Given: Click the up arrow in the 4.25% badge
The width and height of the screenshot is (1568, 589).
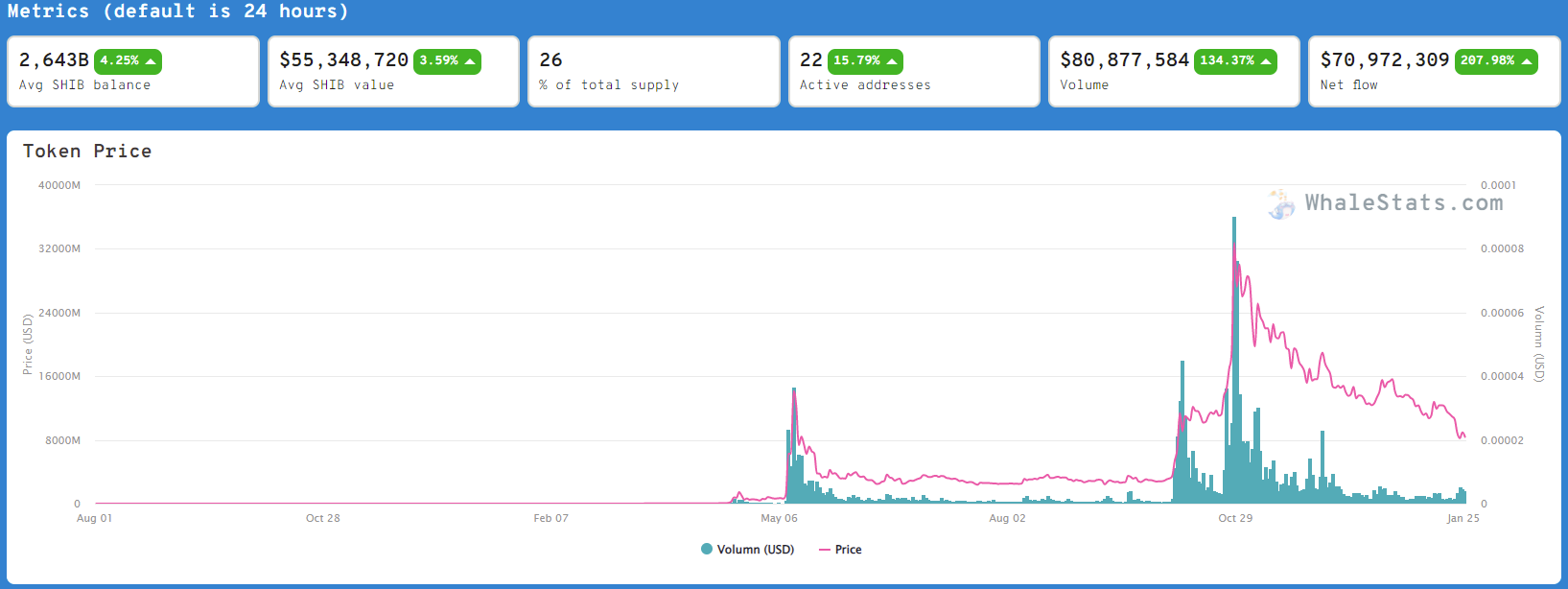Looking at the screenshot, I should coord(151,61).
